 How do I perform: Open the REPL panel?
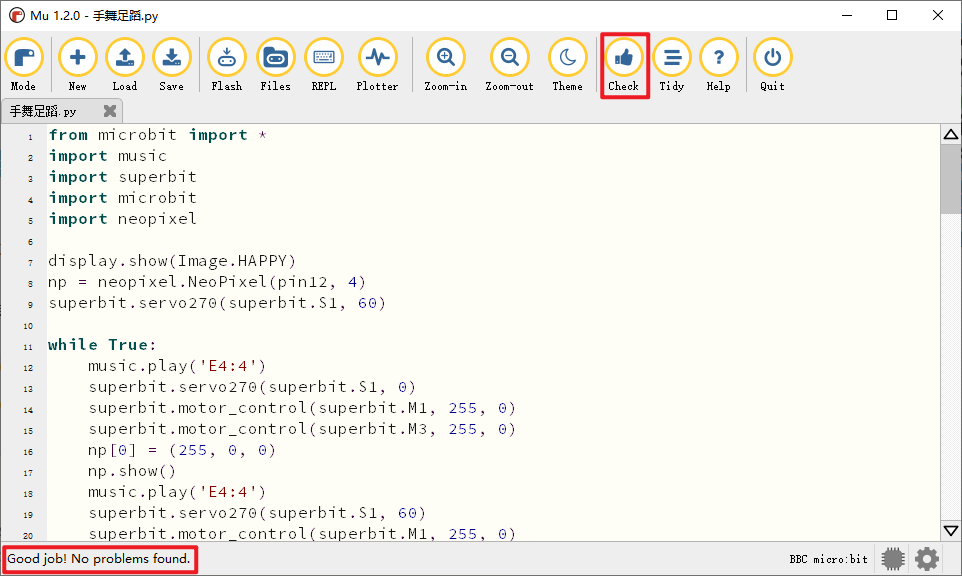coord(324,64)
